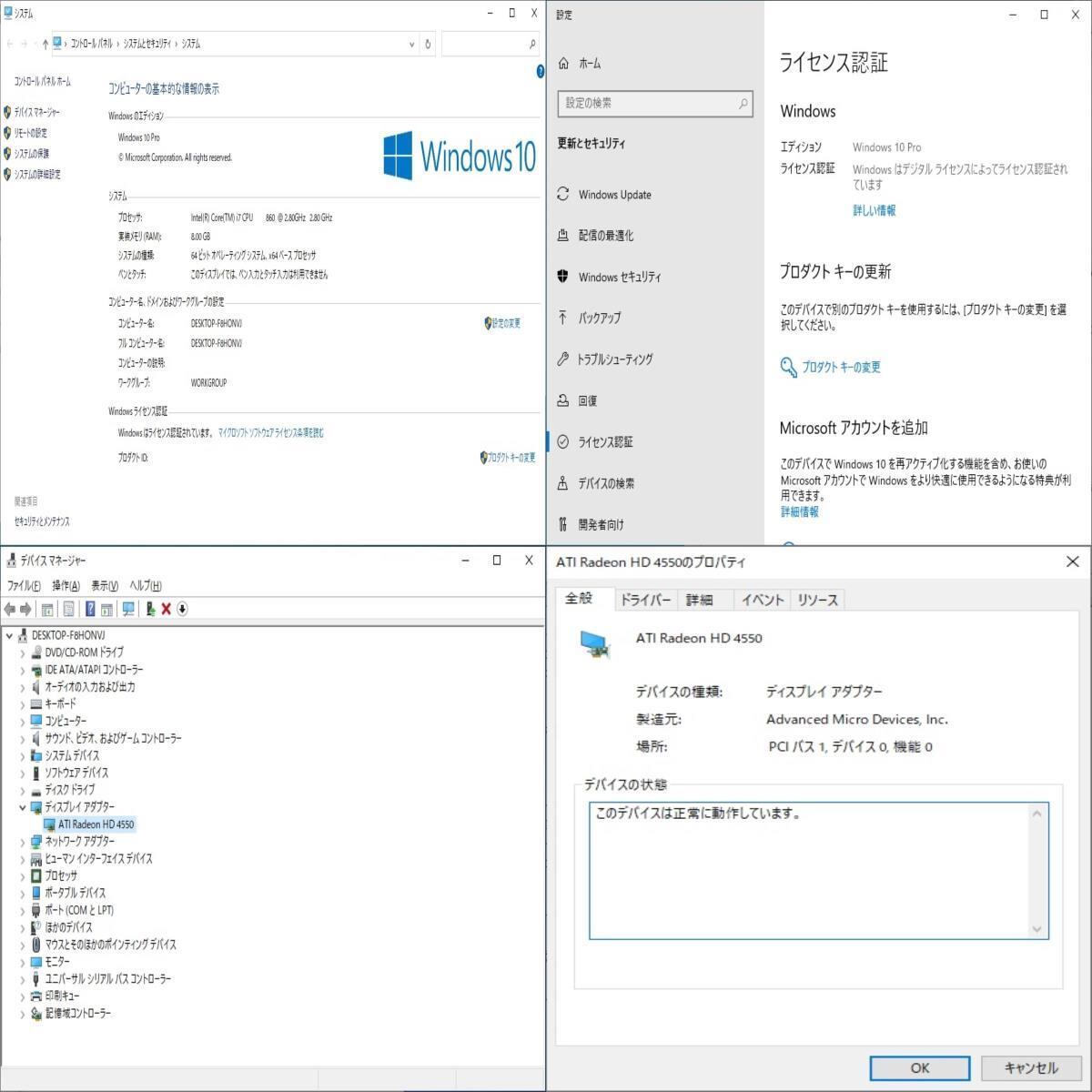Click the back arrow in Device Manager toolbar
This screenshot has width=1092, height=1092.
[x=10, y=609]
